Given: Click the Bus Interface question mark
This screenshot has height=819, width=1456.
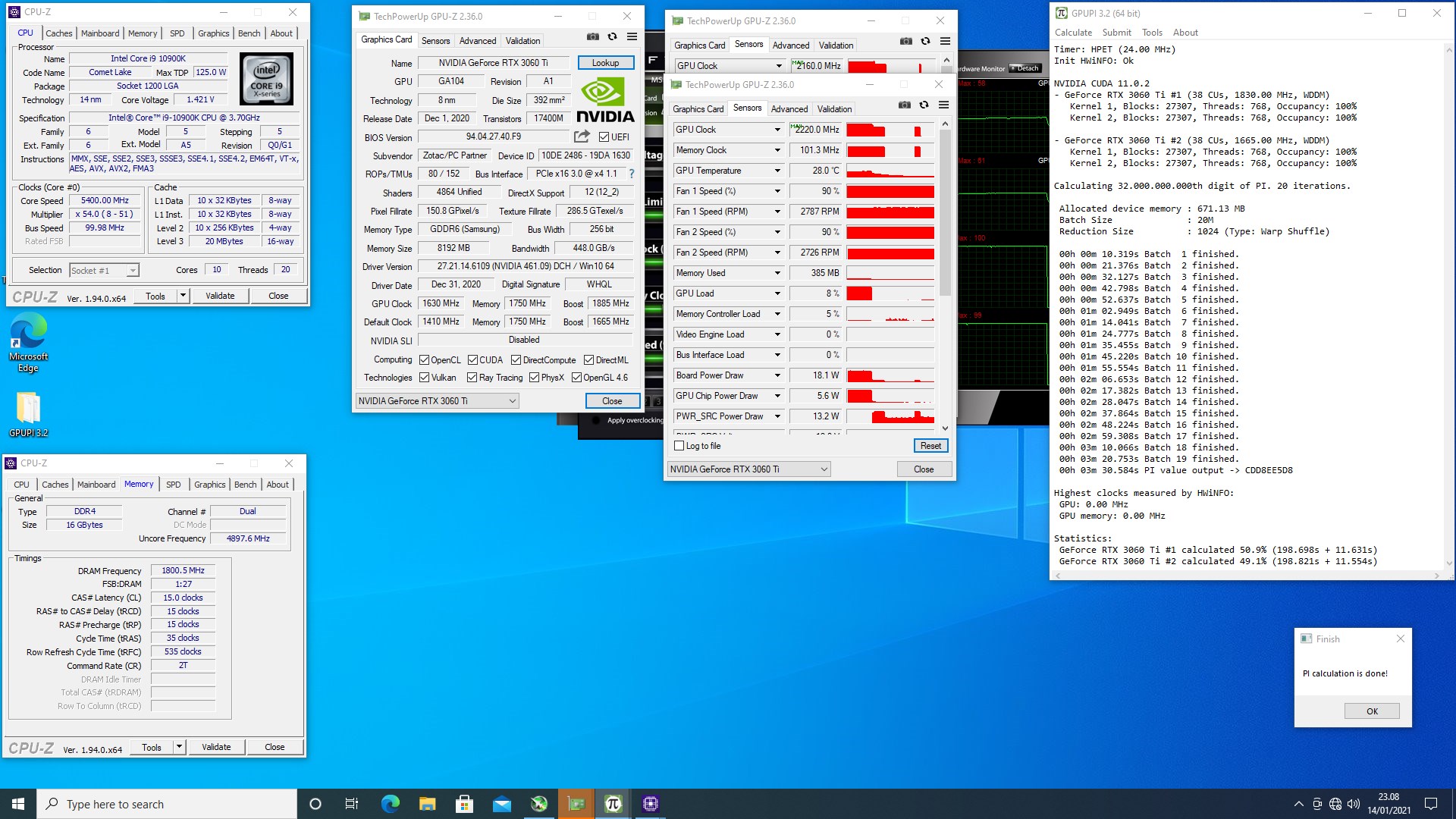Looking at the screenshot, I should coord(631,174).
